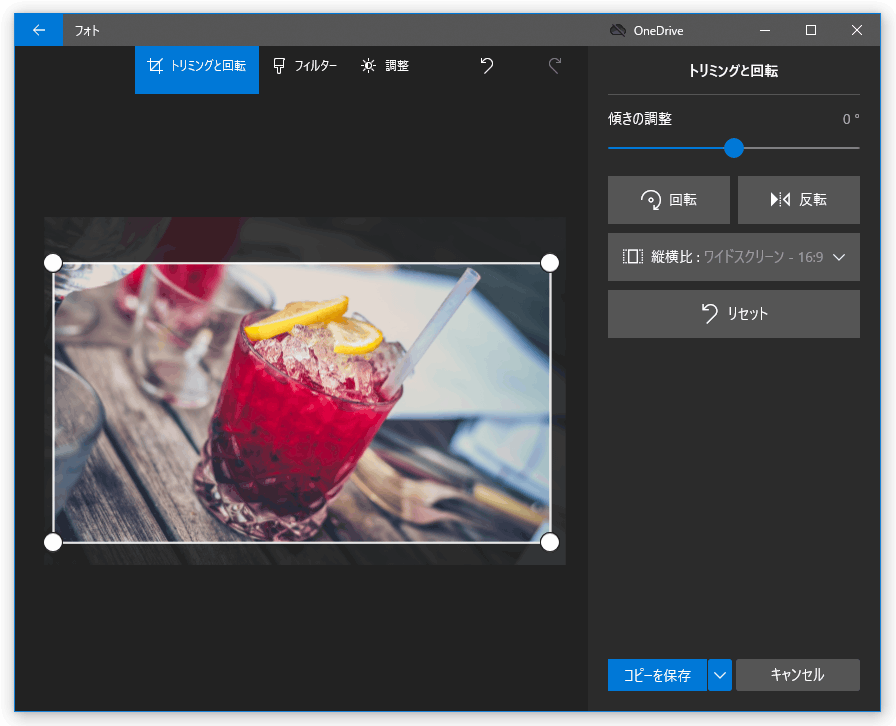Screen dimensions: 896x726
Task: Open the 縦横比 aspect ratio dropdown
Action: coord(734,257)
